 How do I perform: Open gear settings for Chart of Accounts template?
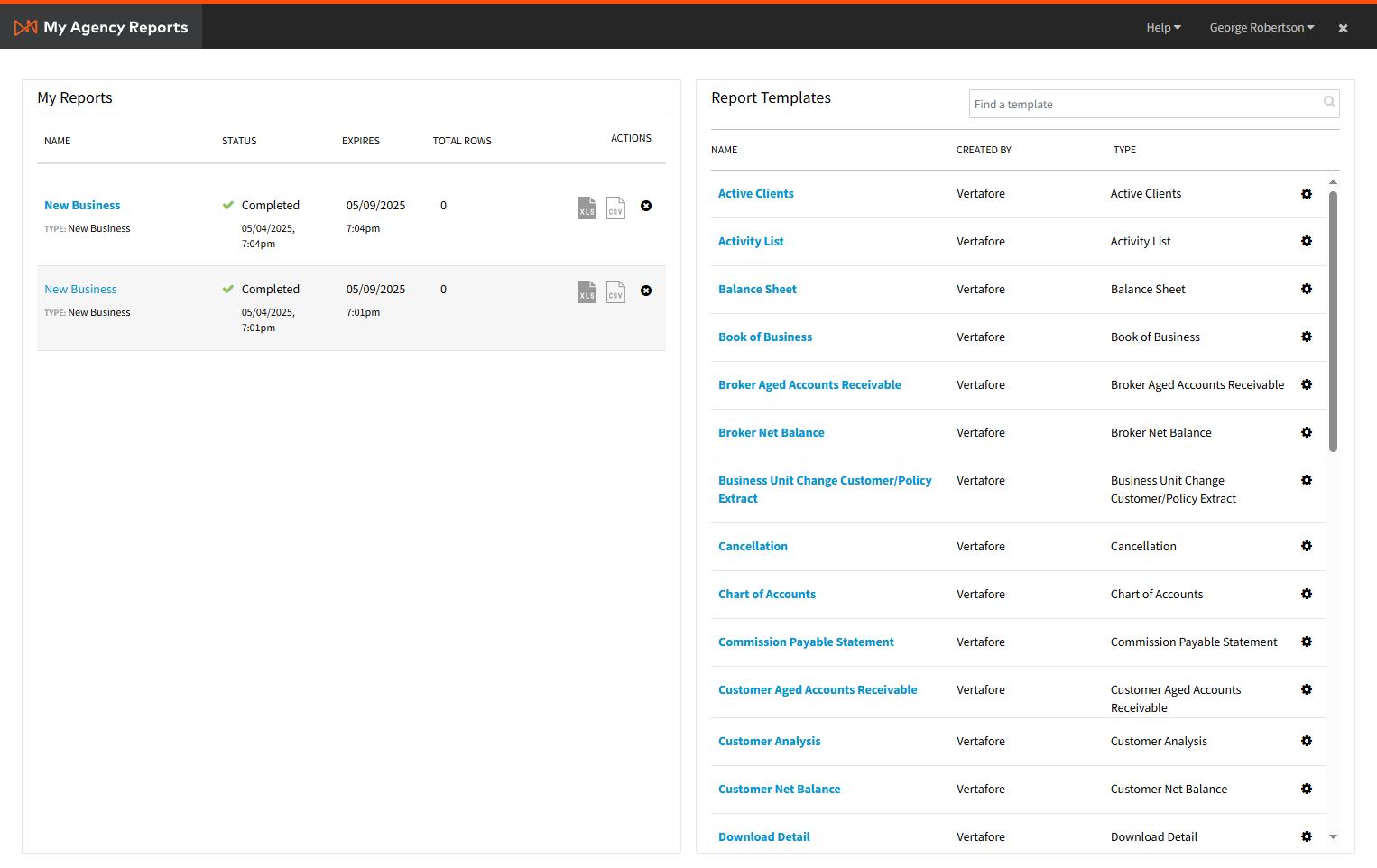click(1307, 594)
